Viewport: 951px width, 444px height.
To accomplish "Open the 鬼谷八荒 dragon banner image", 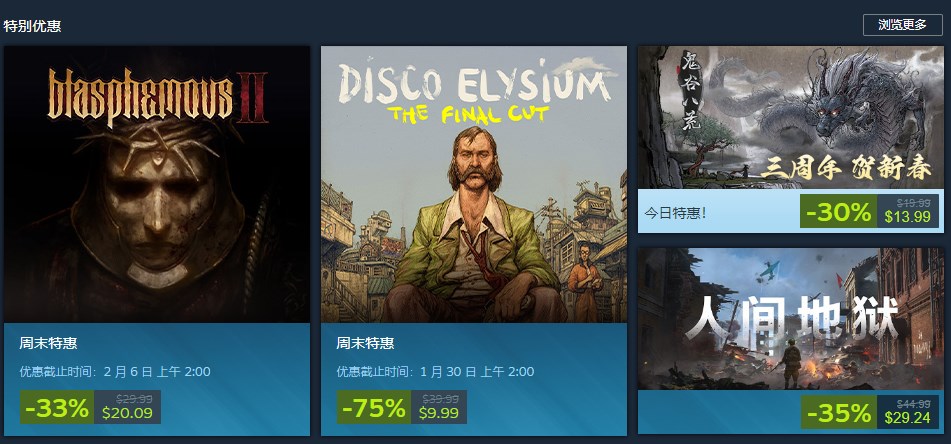I will (791, 118).
